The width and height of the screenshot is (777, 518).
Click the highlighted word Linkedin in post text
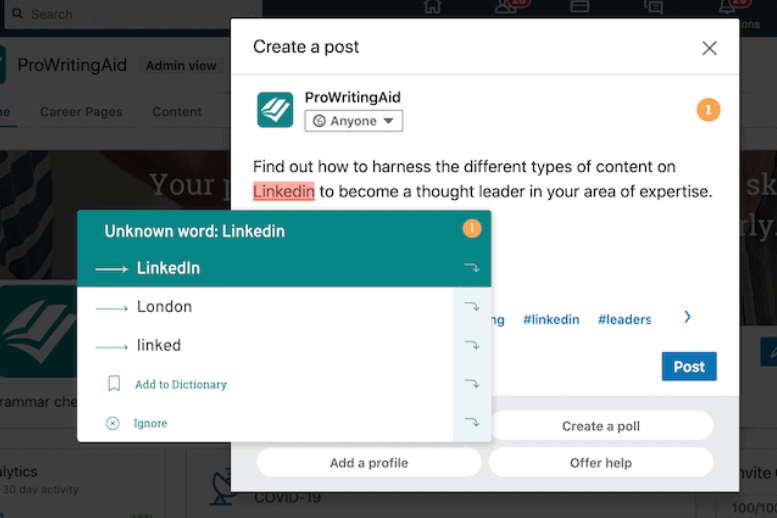[x=283, y=191]
